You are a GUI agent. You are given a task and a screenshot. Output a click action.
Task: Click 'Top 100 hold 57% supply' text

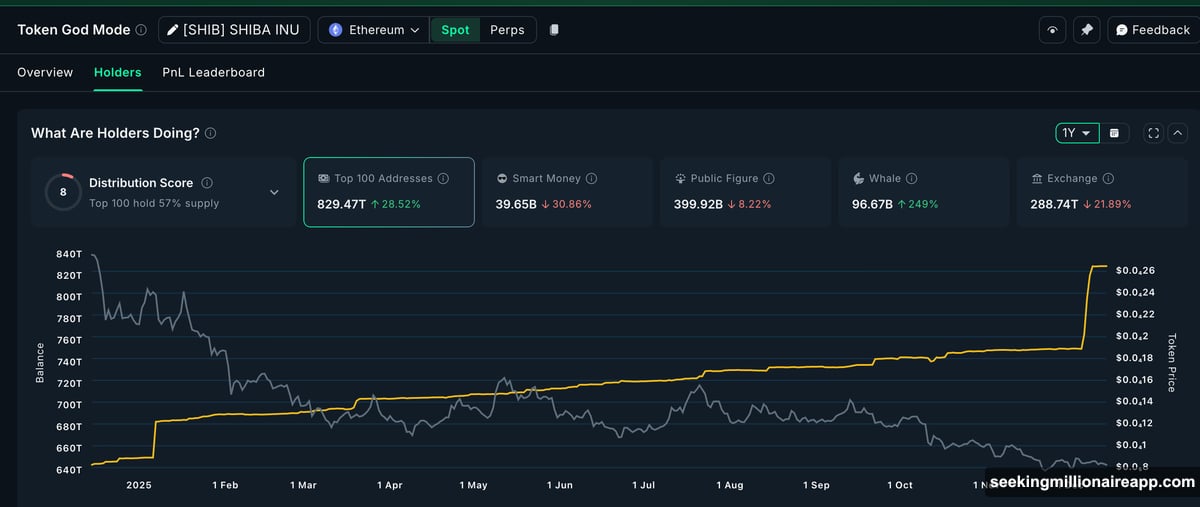pos(154,203)
